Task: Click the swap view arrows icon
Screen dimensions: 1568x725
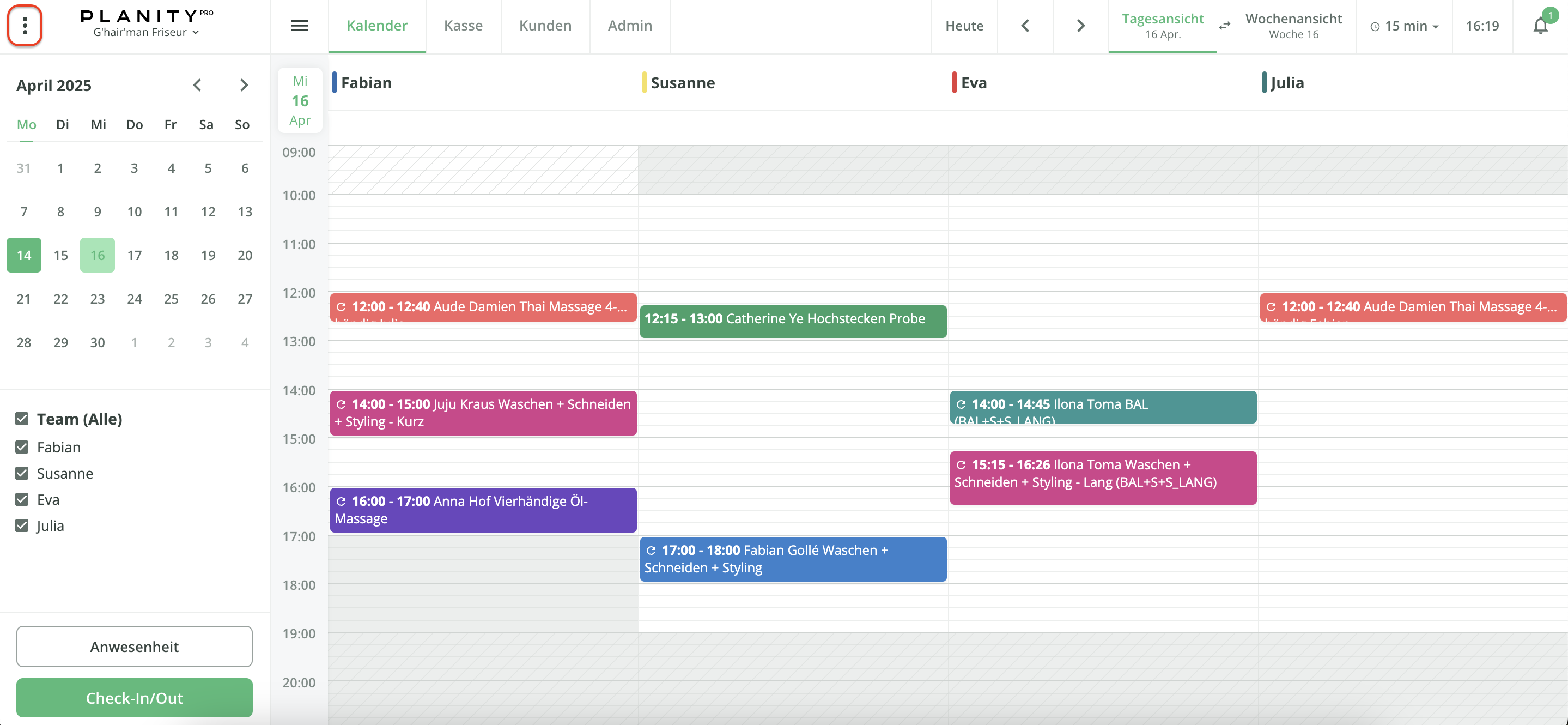Action: pos(1225,26)
